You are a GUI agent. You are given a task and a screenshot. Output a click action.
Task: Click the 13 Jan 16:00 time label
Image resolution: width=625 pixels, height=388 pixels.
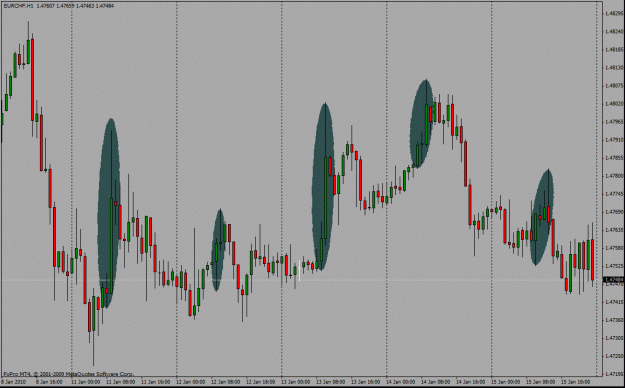(366, 382)
